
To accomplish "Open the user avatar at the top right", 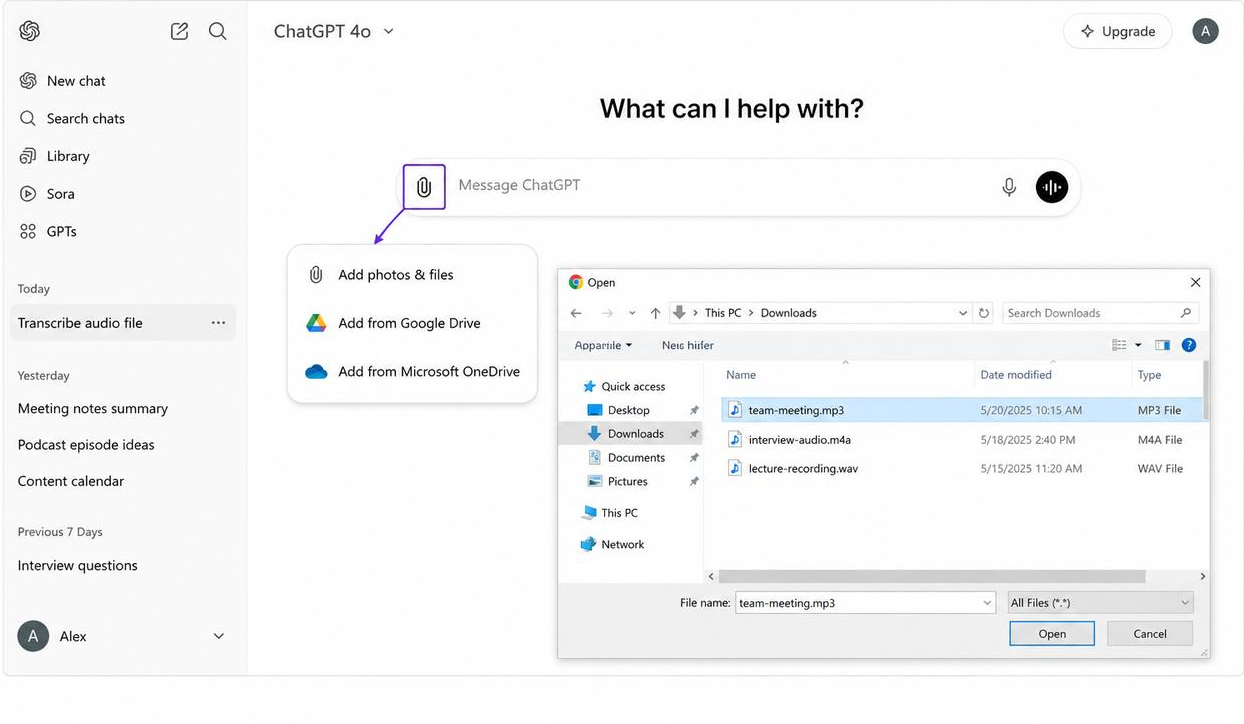I will pos(1205,31).
